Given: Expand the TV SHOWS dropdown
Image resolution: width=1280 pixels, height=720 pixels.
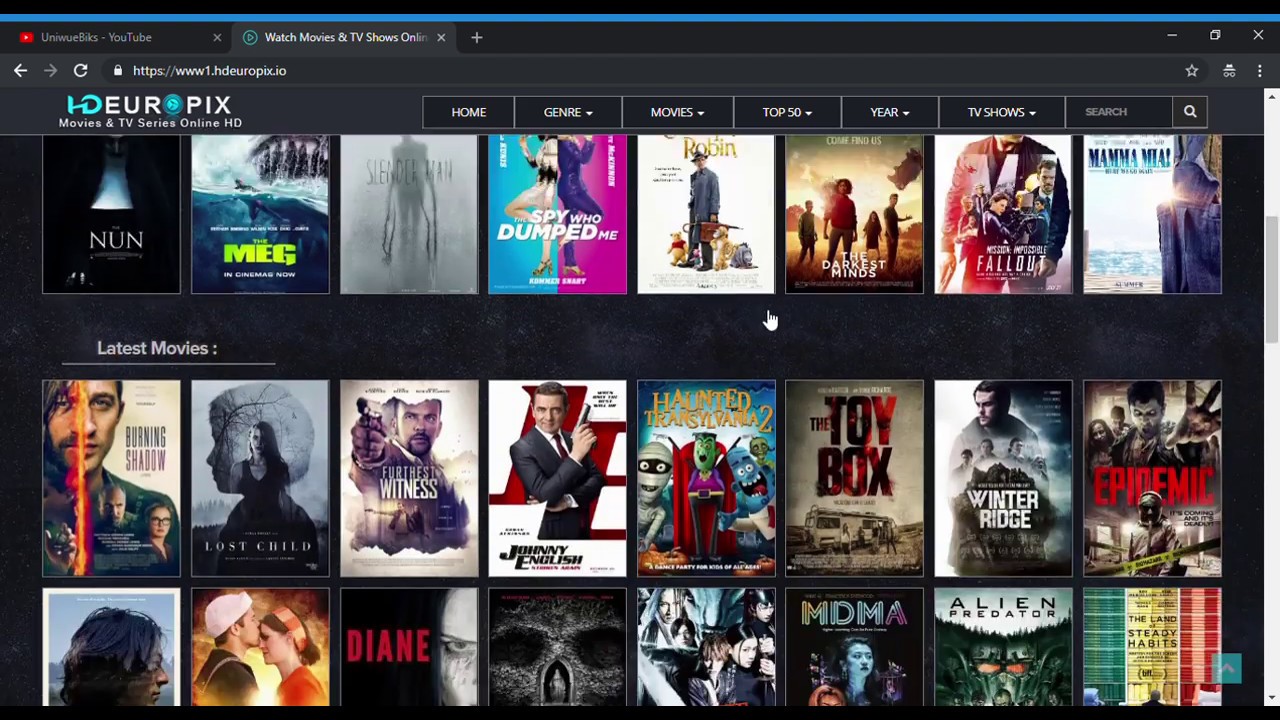Looking at the screenshot, I should pyautogui.click(x=1001, y=112).
